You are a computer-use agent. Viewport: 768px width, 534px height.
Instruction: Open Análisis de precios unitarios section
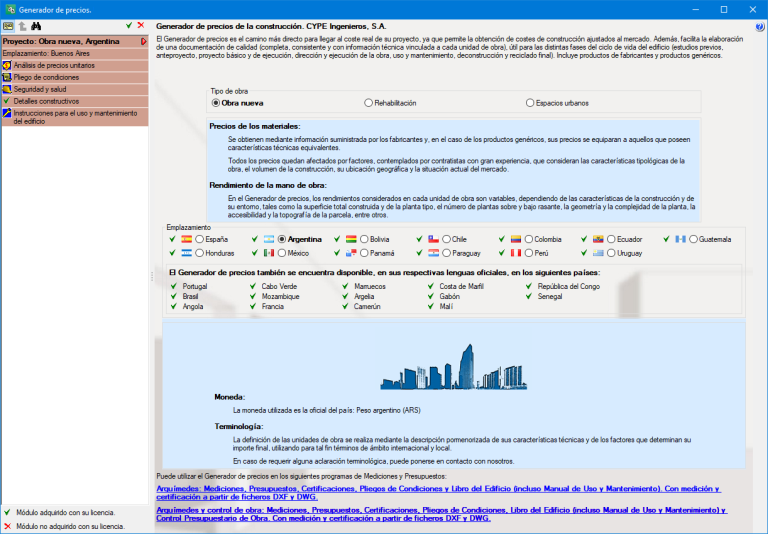click(x=75, y=65)
